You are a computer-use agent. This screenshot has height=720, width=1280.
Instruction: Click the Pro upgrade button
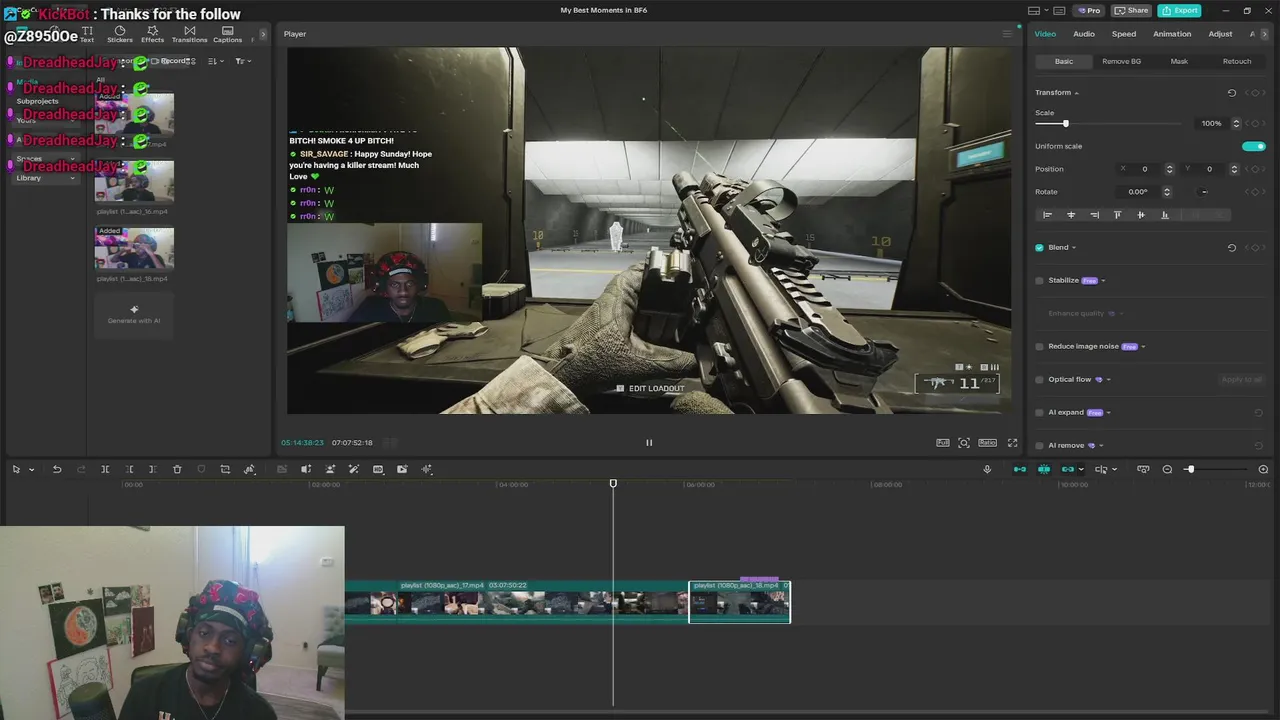[1088, 10]
